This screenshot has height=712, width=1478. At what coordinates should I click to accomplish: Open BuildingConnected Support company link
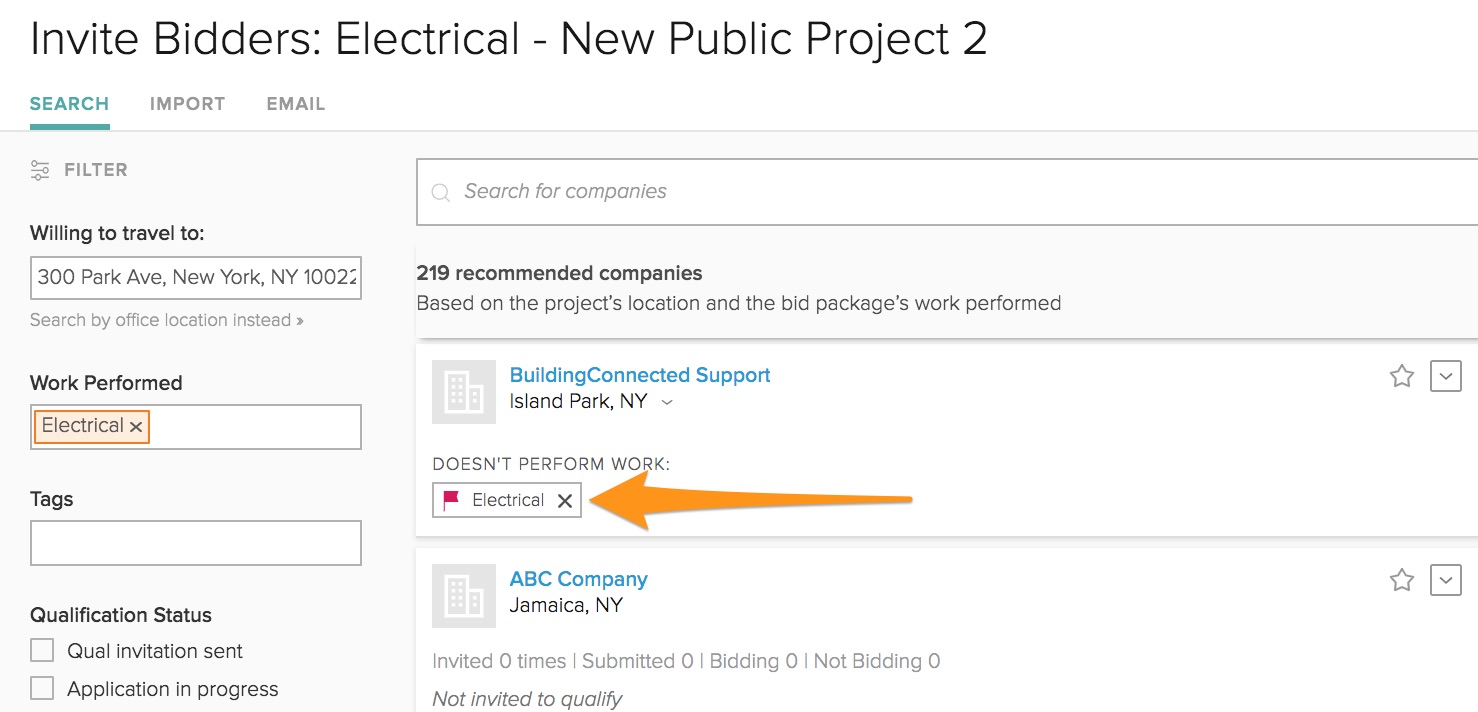click(640, 375)
